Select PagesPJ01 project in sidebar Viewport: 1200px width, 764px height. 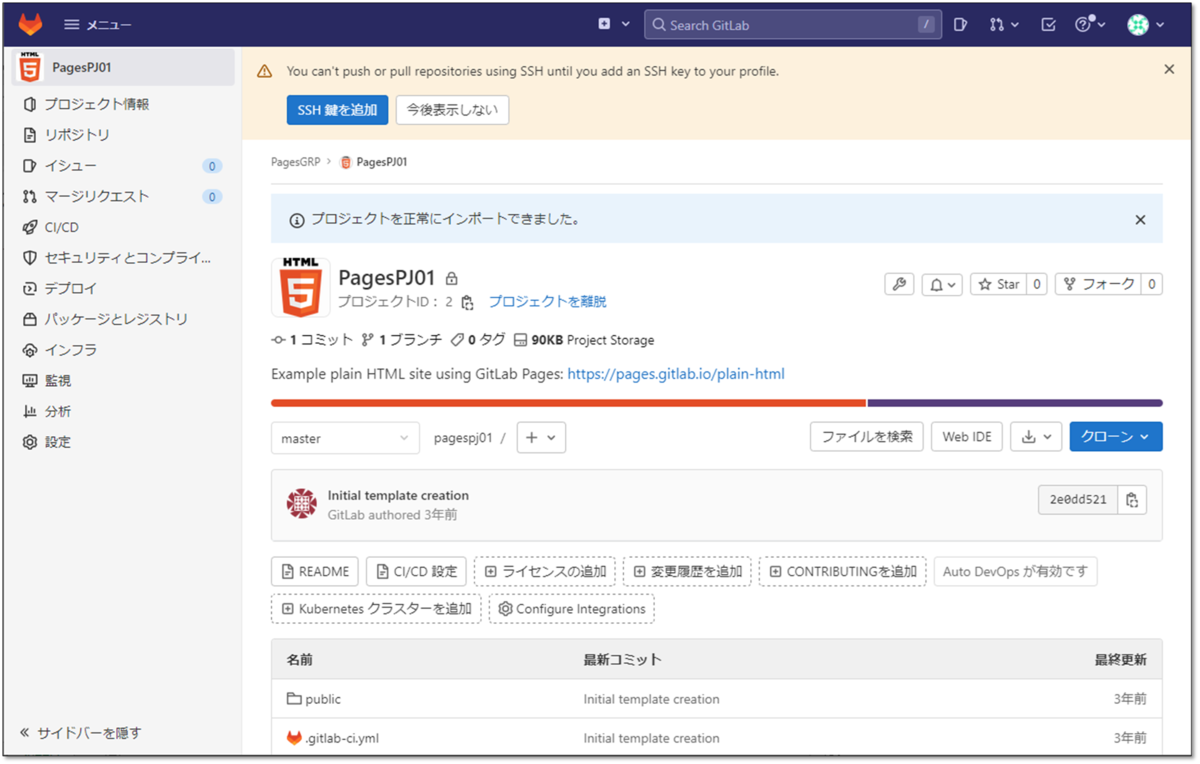[123, 68]
